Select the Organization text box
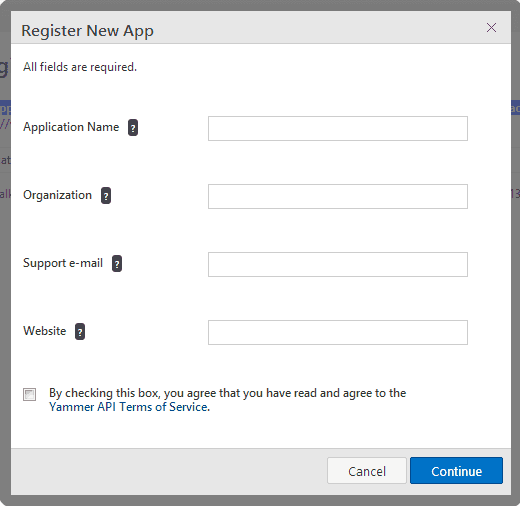The width and height of the screenshot is (520, 506). (x=338, y=196)
